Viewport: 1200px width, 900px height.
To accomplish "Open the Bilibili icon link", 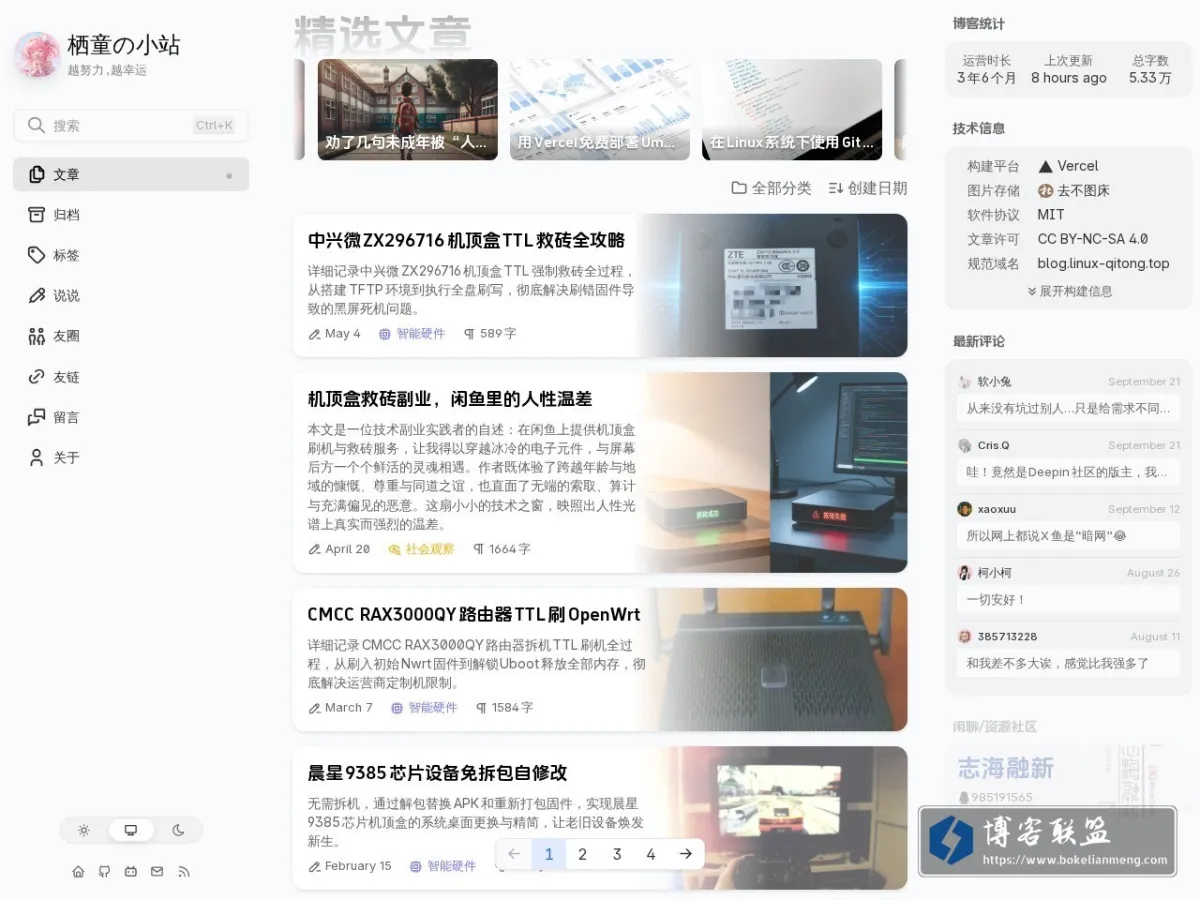I will coord(131,872).
